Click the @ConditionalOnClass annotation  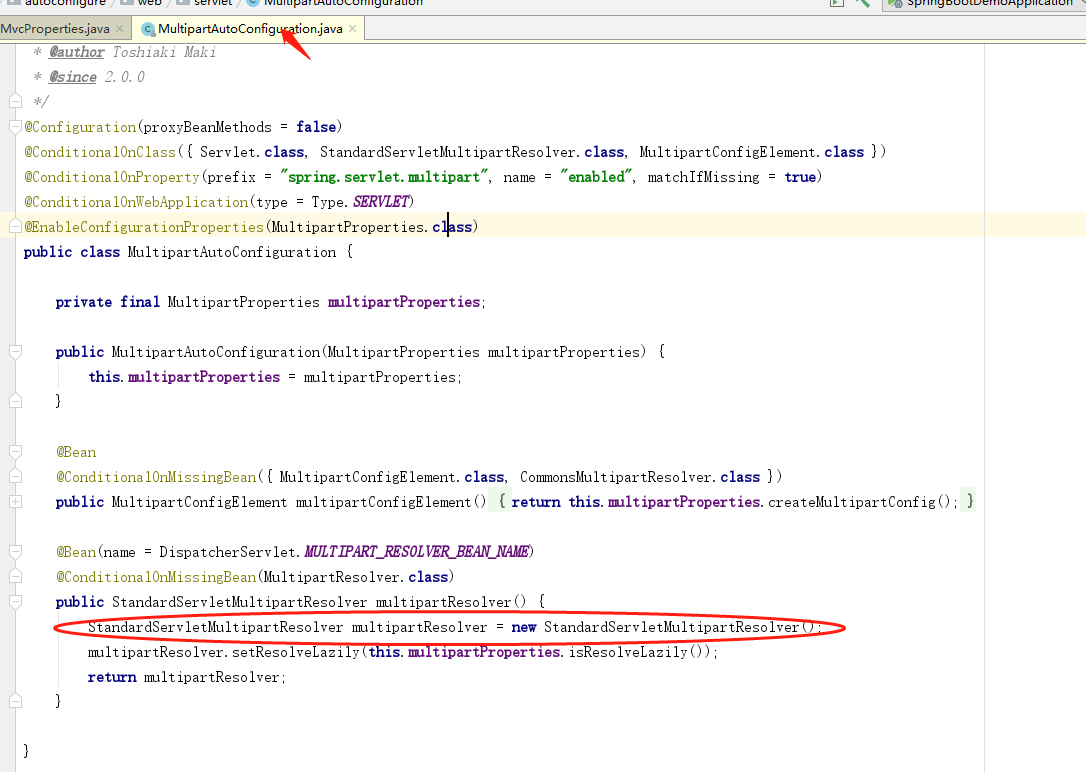(100, 152)
